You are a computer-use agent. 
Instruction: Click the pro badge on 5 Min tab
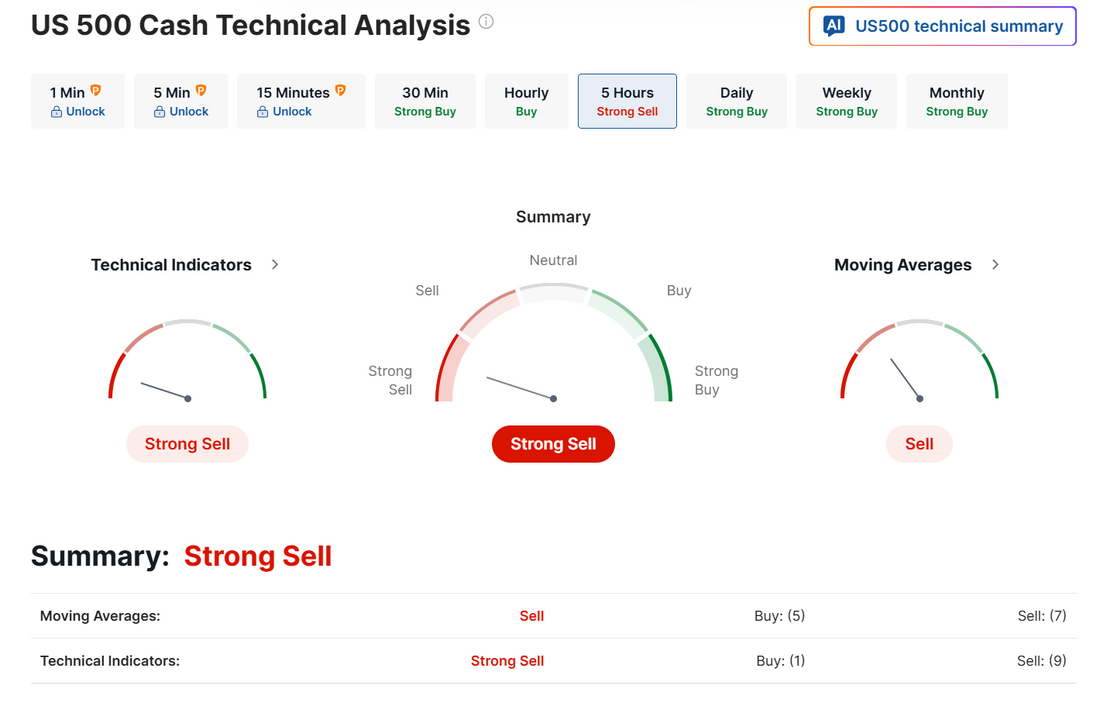[201, 91]
